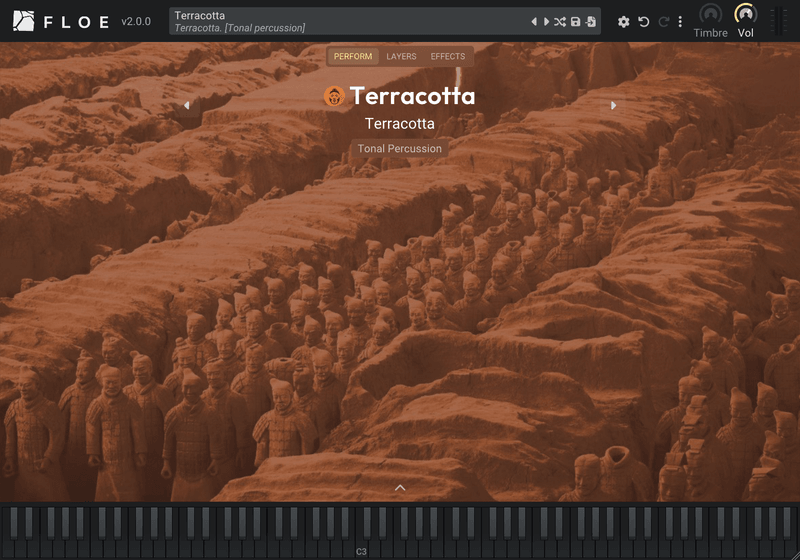This screenshot has width=800, height=560.
Task: Shuffle to a random preset
Action: 560,21
